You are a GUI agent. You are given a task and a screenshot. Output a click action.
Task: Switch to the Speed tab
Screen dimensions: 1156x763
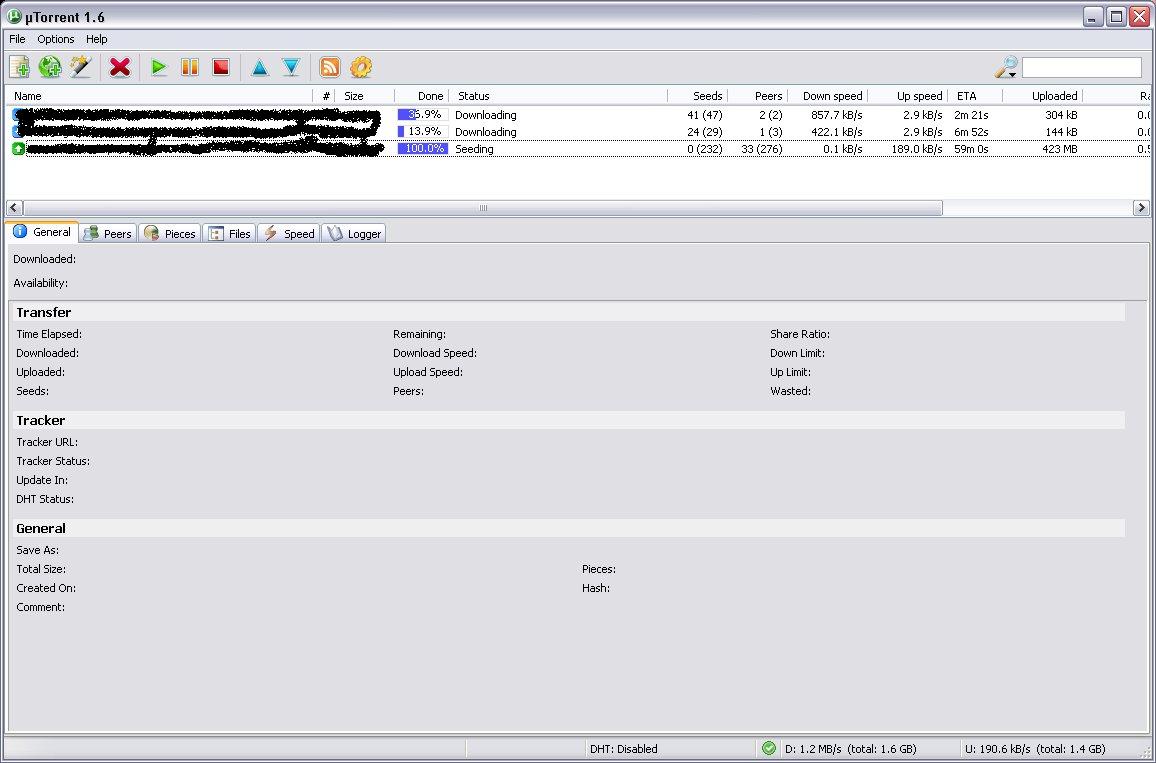[289, 234]
